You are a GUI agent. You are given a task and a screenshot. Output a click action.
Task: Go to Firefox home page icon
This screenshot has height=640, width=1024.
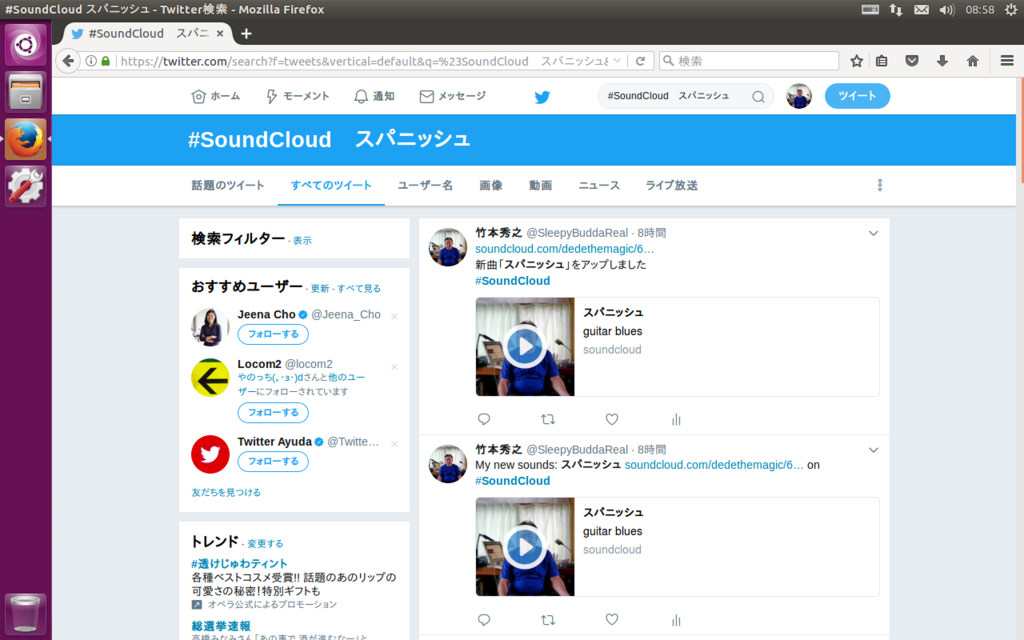(x=972, y=61)
